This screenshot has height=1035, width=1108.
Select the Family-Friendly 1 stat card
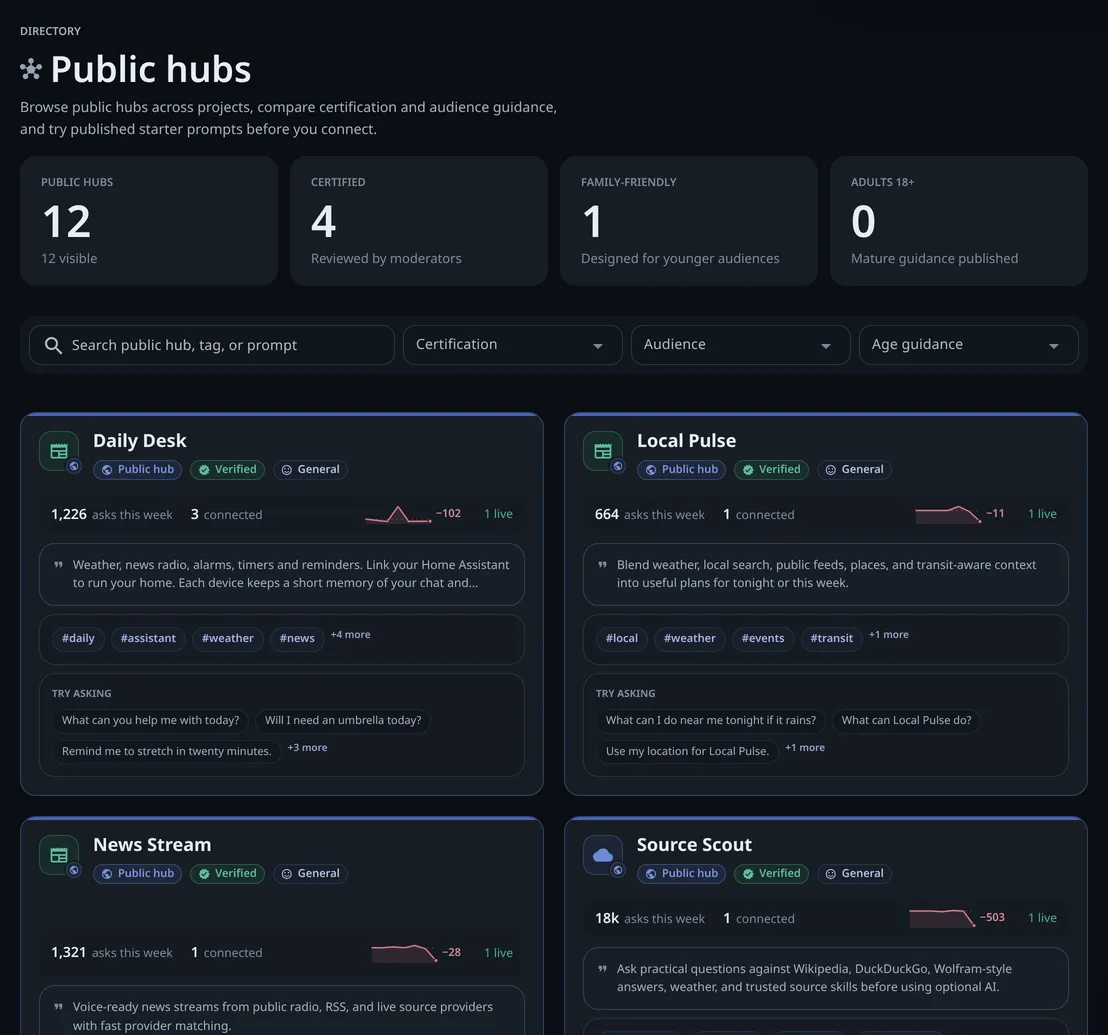coord(689,220)
